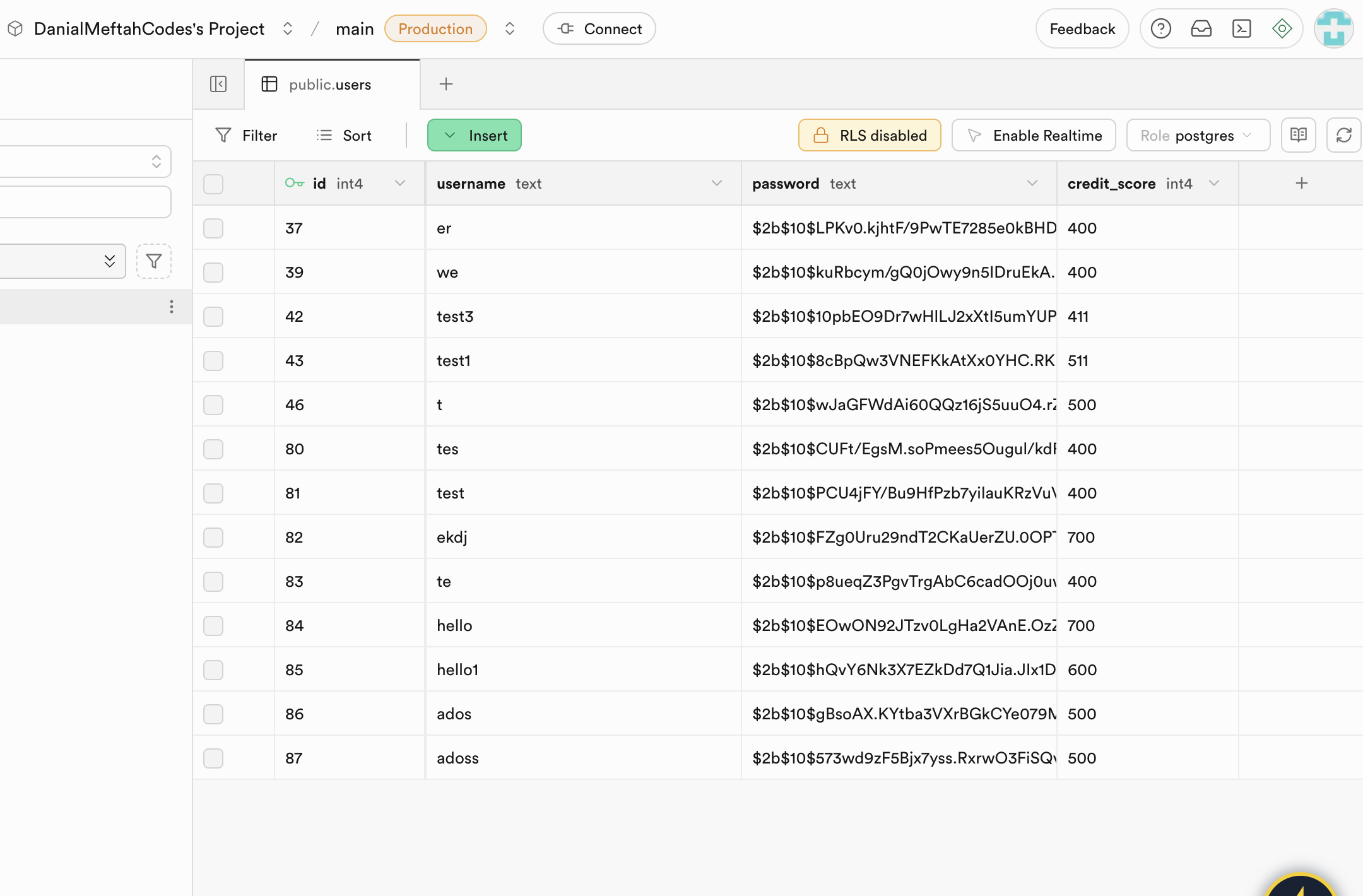Click the dashed filter icon in sidebar
Viewport: 1363px width, 896px height.
pos(154,261)
